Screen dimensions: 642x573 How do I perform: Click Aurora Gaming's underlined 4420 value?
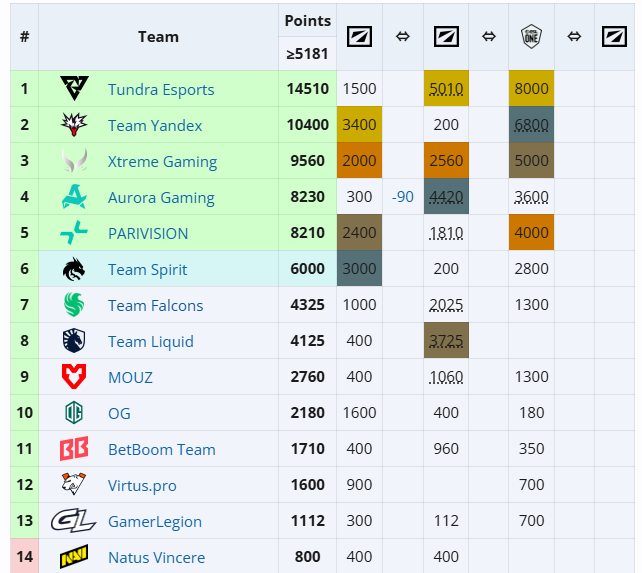click(446, 197)
